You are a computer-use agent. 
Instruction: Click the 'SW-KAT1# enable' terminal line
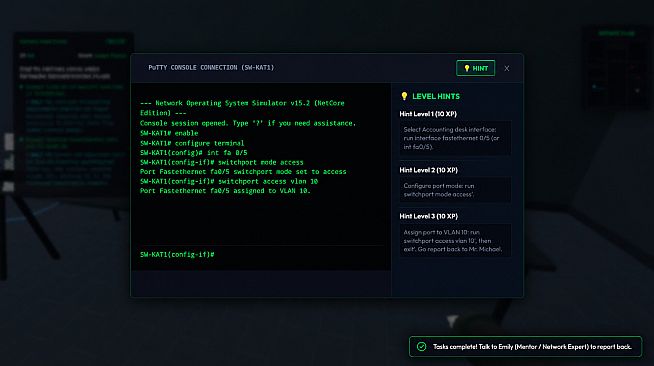pyautogui.click(x=169, y=133)
